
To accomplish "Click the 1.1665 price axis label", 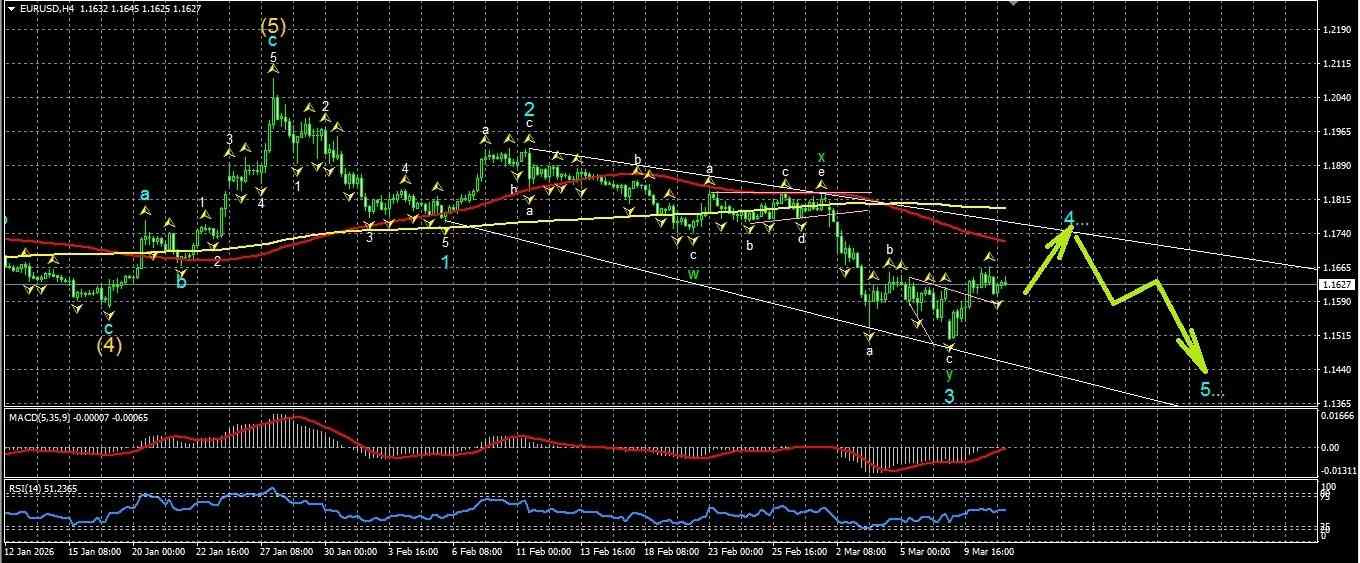I will pyautogui.click(x=1335, y=268).
